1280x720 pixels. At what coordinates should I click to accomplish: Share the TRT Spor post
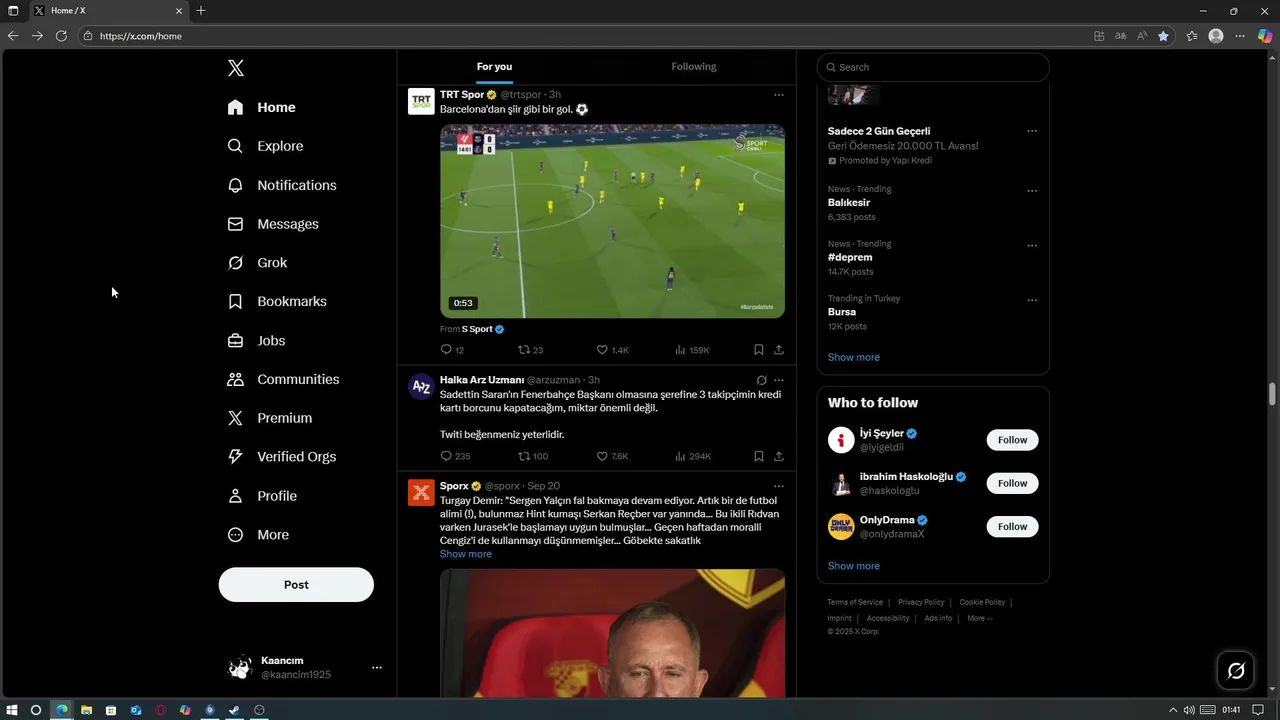[x=779, y=350]
